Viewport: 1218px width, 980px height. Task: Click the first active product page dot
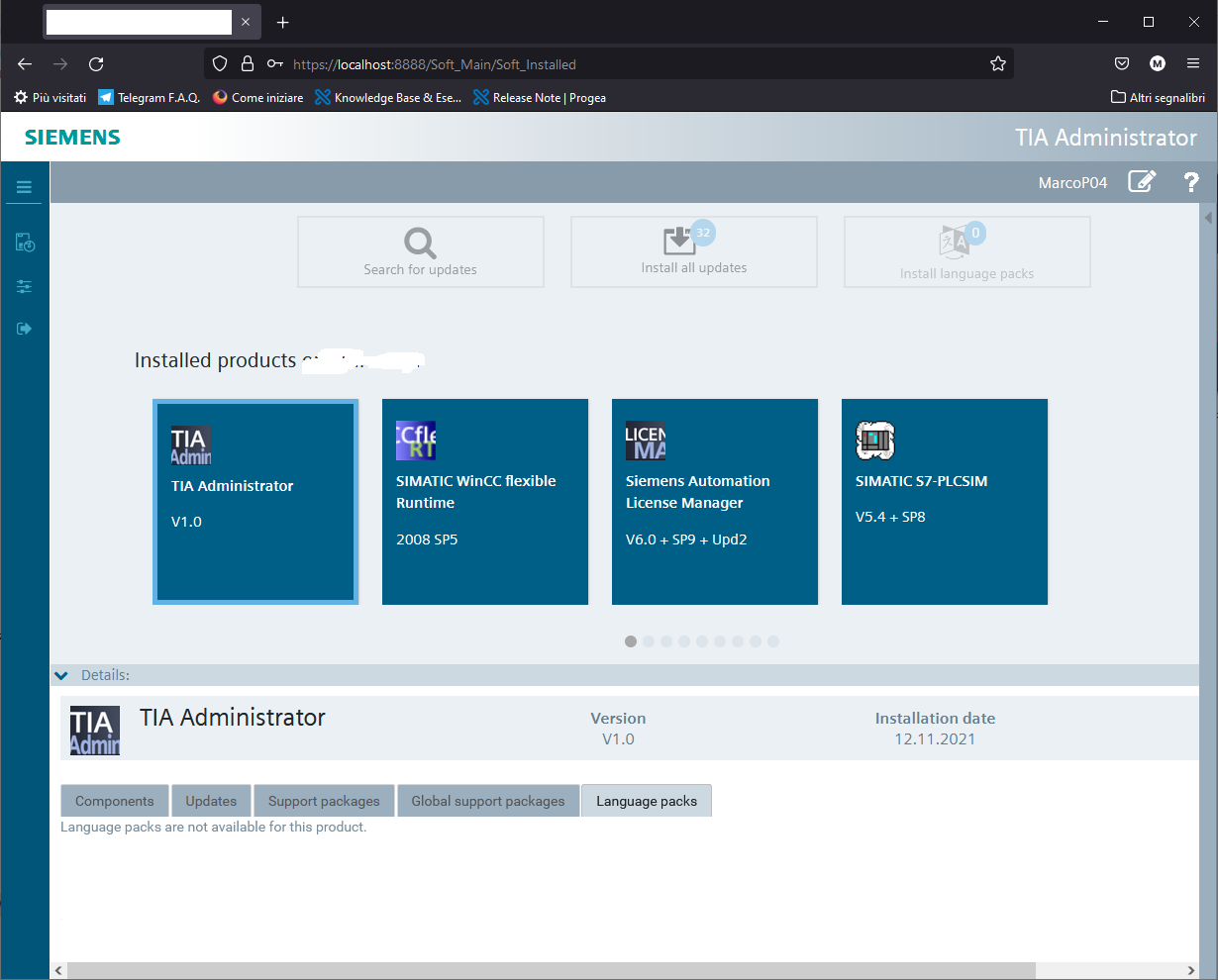(631, 641)
